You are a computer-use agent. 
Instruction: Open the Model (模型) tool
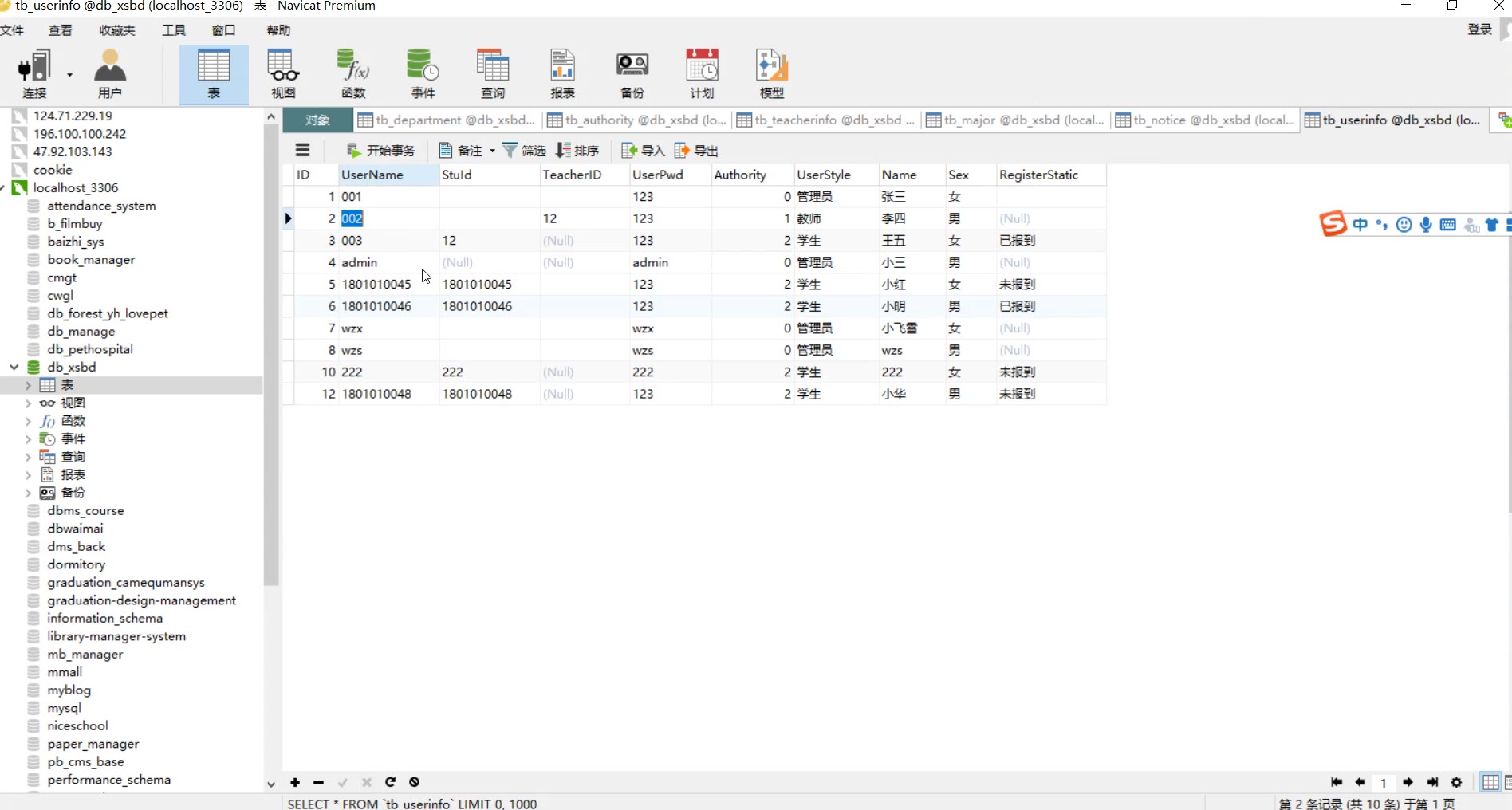point(771,73)
